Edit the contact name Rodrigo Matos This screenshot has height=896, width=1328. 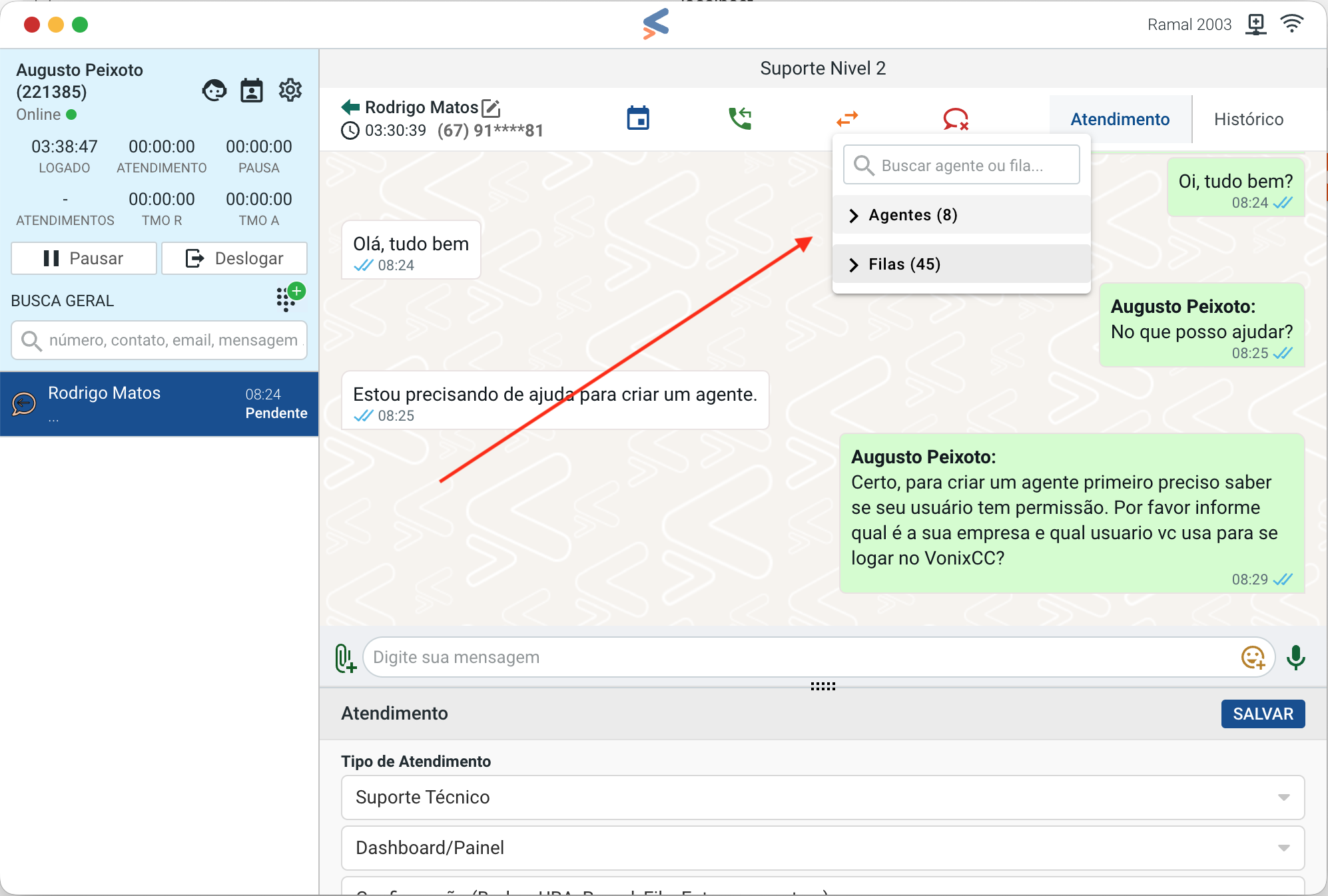(491, 108)
